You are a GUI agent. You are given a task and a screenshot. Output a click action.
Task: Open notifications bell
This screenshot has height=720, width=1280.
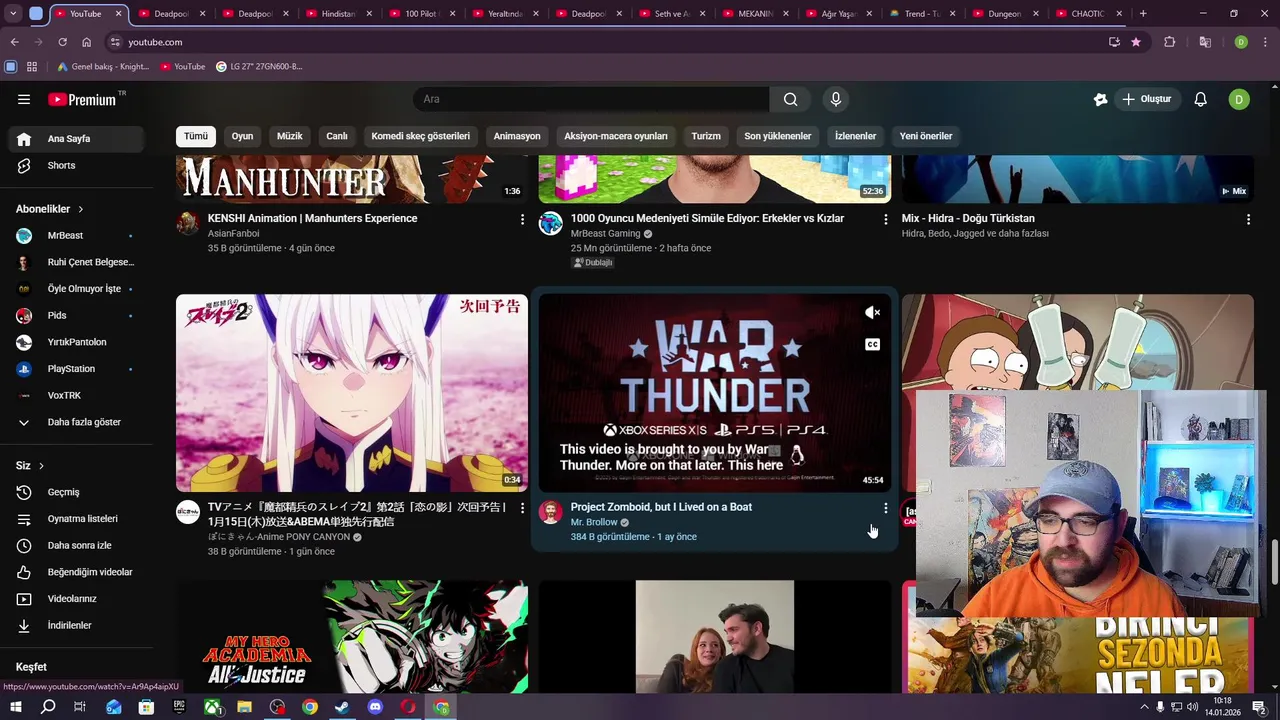1201,99
